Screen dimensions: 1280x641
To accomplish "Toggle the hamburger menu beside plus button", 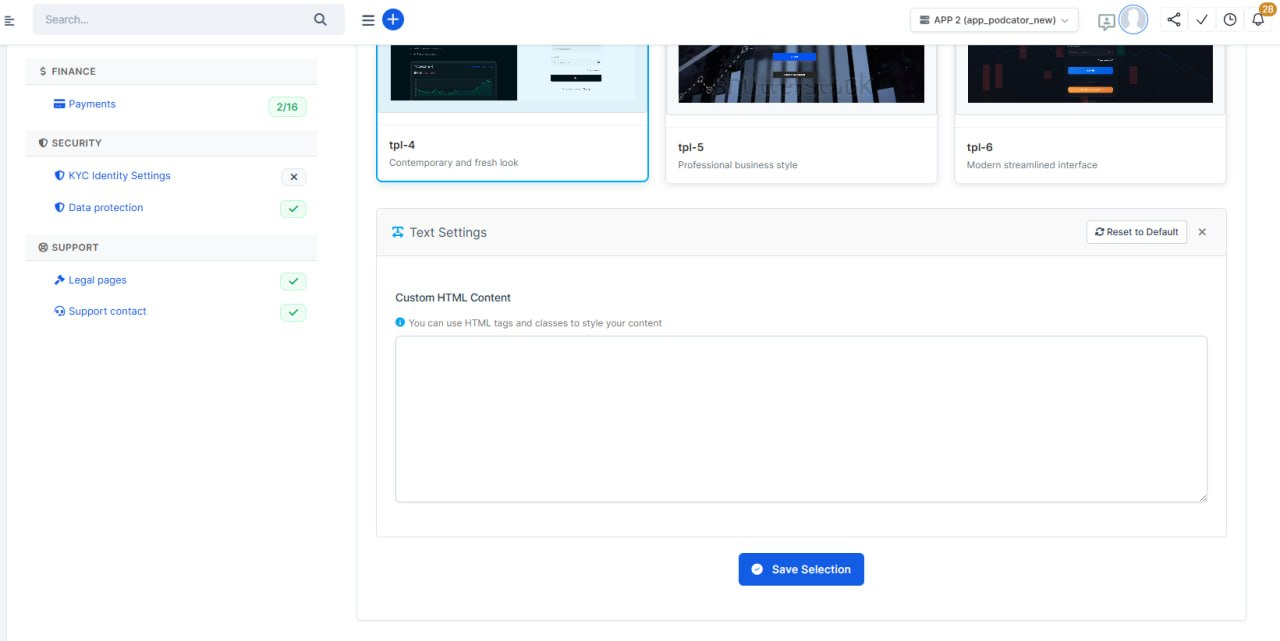I will click(x=368, y=20).
